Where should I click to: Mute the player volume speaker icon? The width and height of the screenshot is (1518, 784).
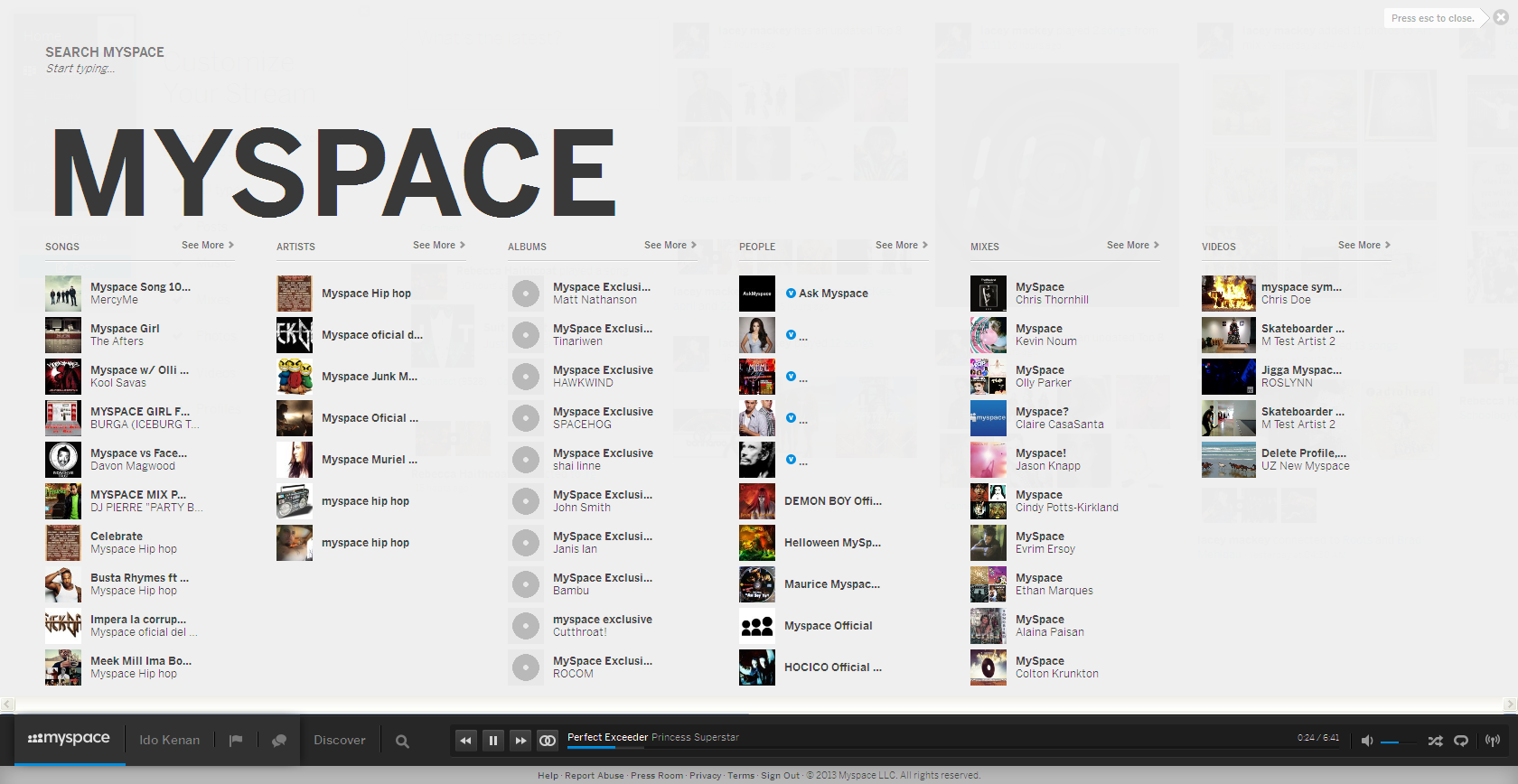(x=1367, y=741)
